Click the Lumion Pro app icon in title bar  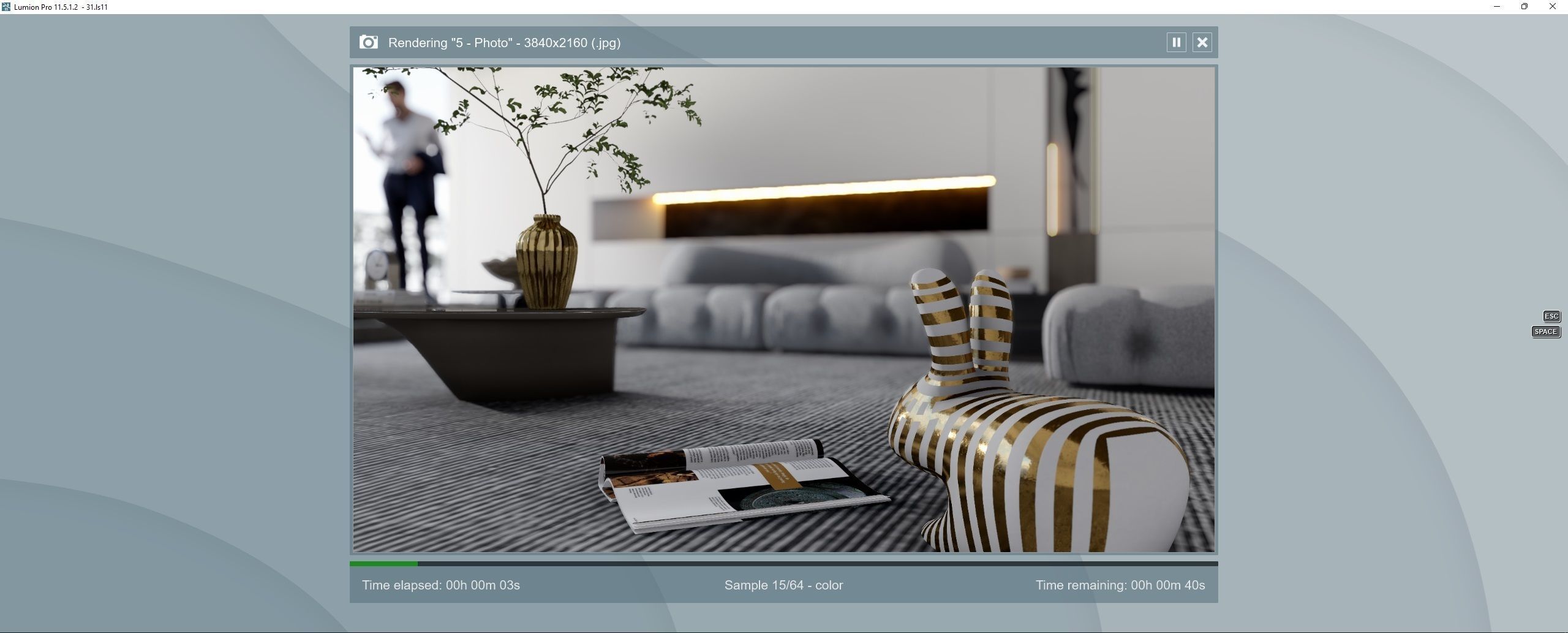point(6,7)
